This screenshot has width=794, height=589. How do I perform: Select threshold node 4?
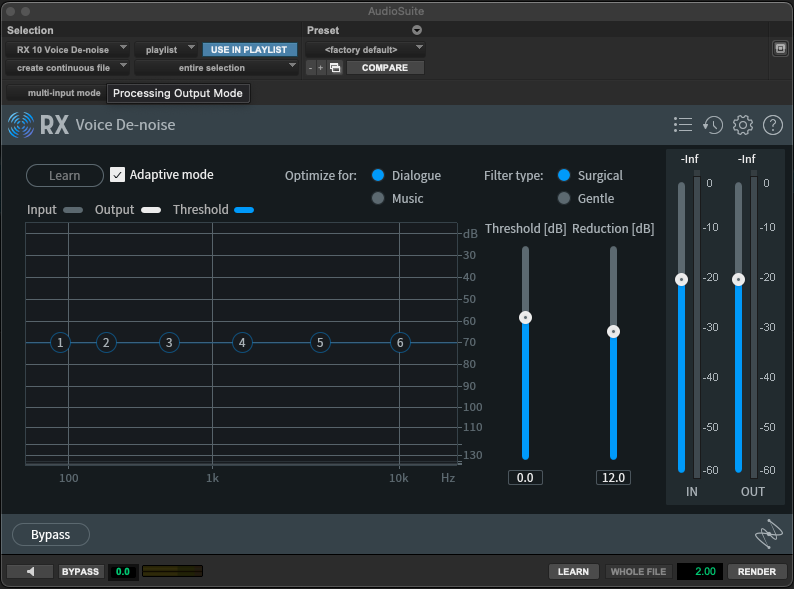tap(242, 343)
